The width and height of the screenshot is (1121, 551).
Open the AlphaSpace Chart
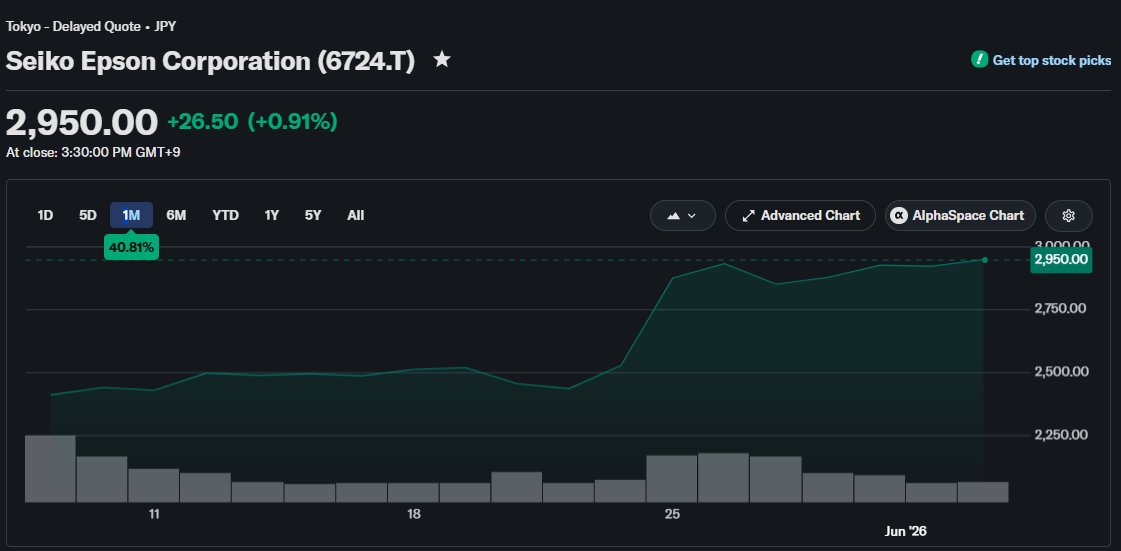tap(960, 216)
